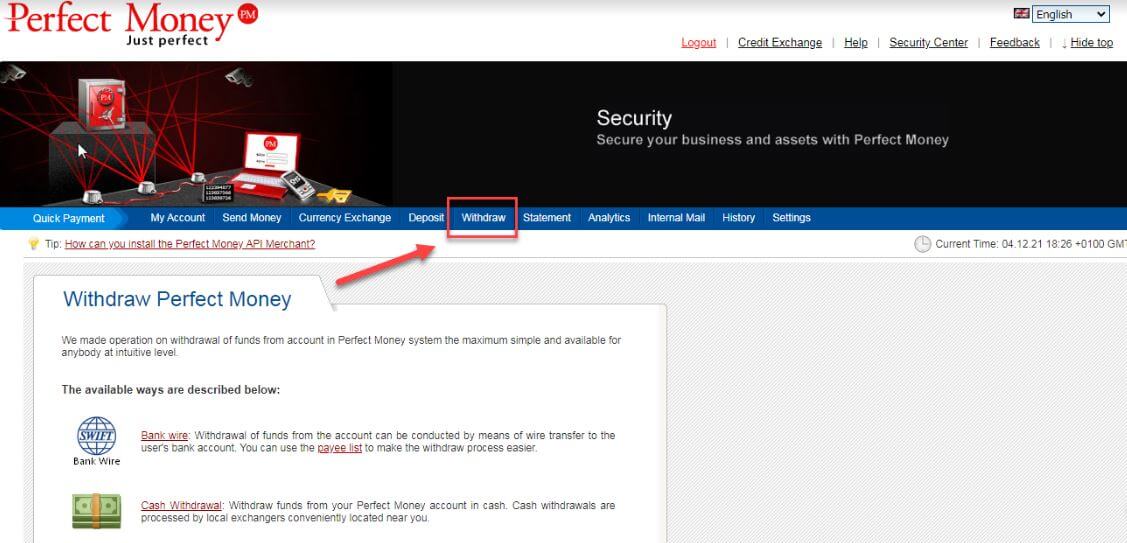
Task: Open the My Account menu item
Action: tap(178, 218)
